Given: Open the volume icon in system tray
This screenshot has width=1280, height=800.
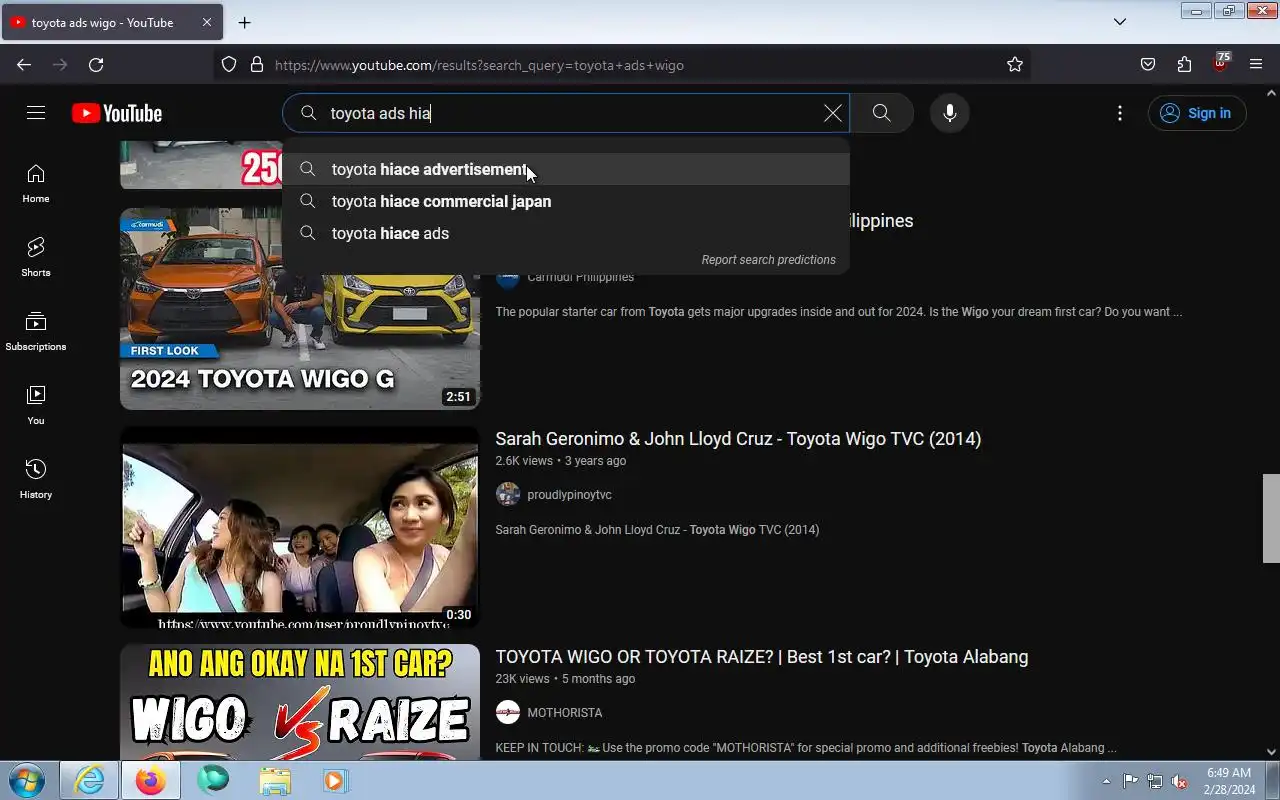Looking at the screenshot, I should (1179, 781).
